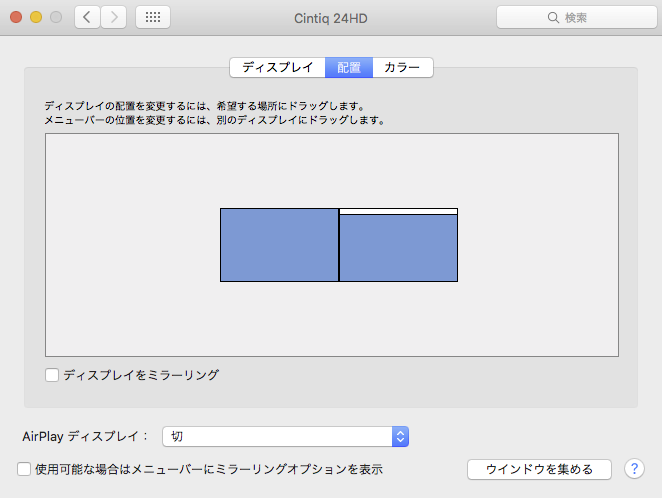Click the Cintiq 24HD window title

331,17
